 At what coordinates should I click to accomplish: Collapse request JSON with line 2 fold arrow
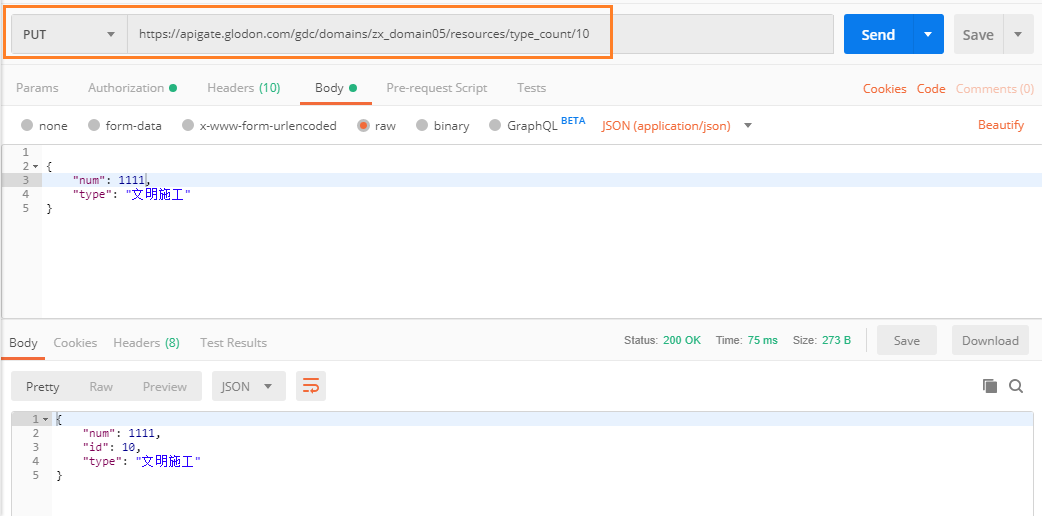36,166
